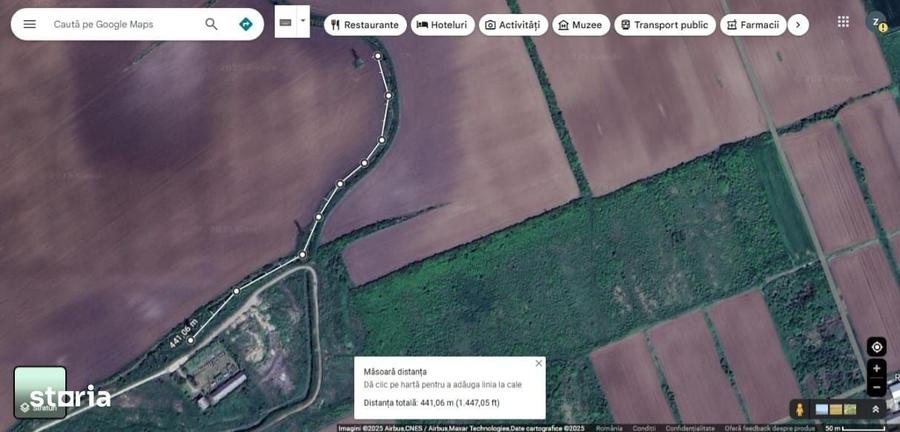Open the imagery thumbnails strip

(836, 409)
